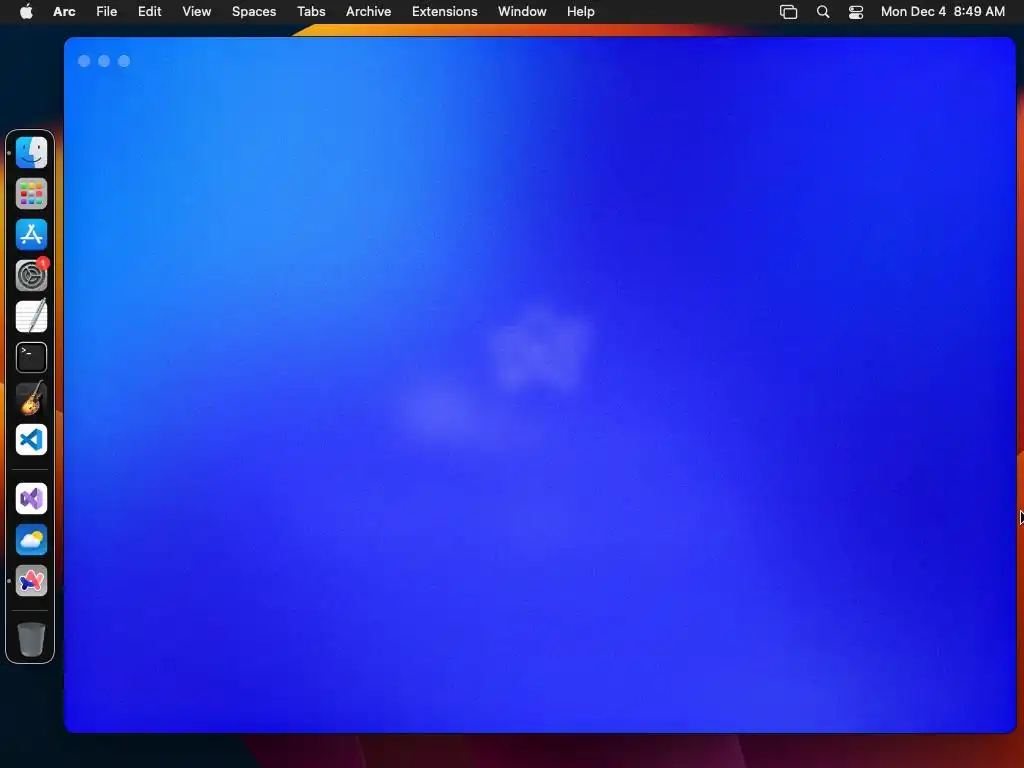Open the Extensions menu

coord(445,12)
